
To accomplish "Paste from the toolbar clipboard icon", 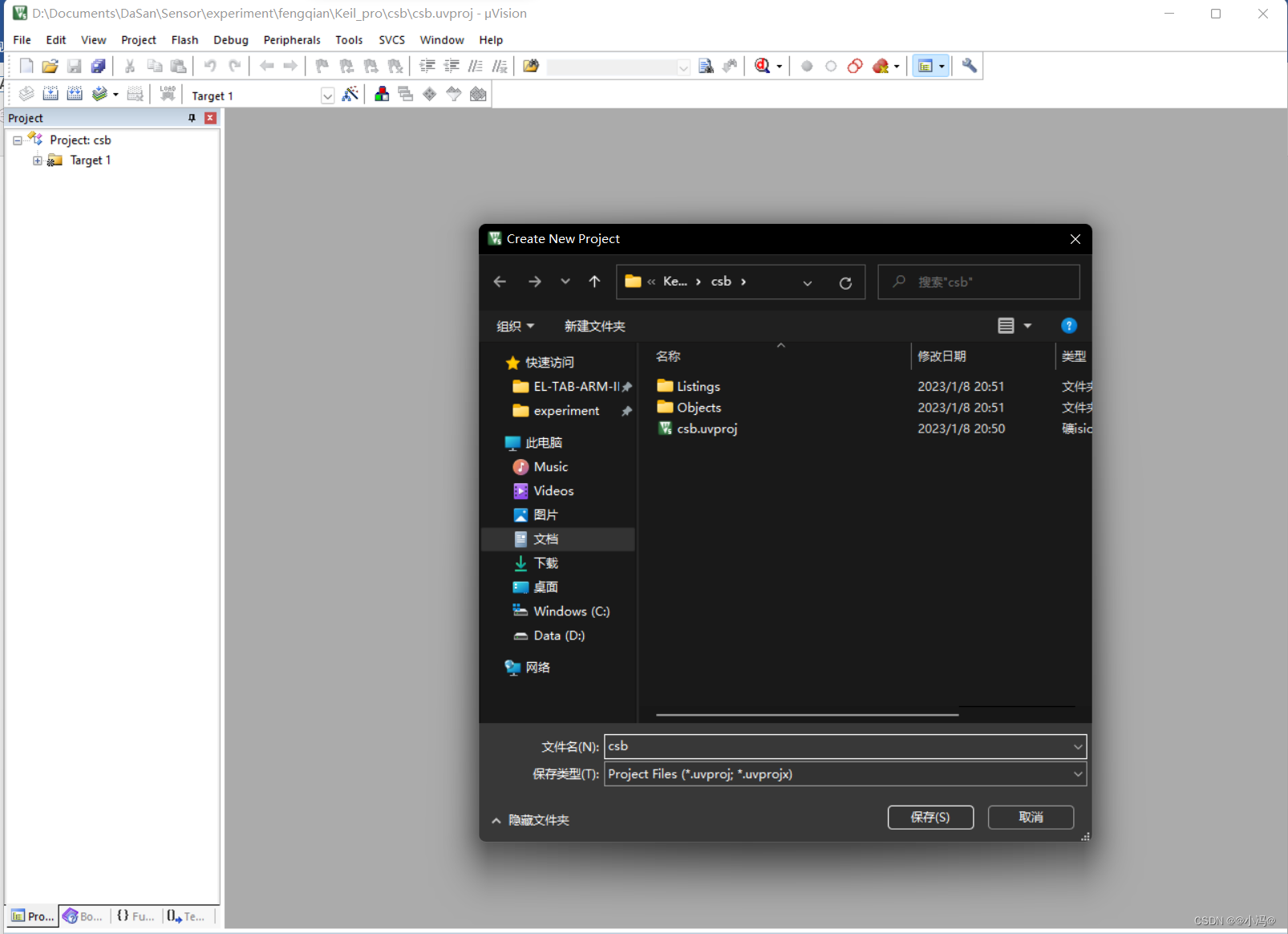I will (x=178, y=66).
